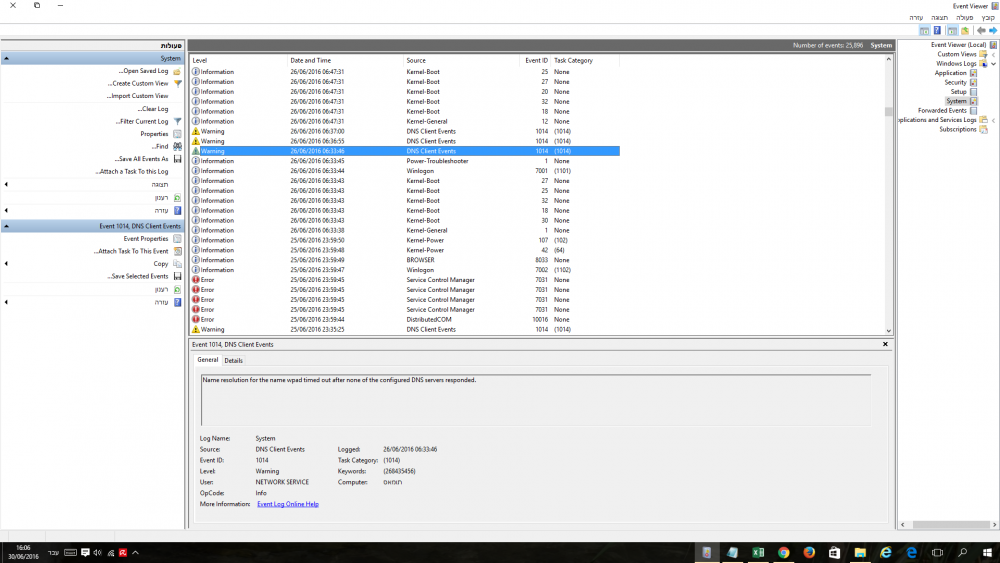Screen dimensions: 1000x563
Task: Sort events by the Source column header
Action: 461,61
